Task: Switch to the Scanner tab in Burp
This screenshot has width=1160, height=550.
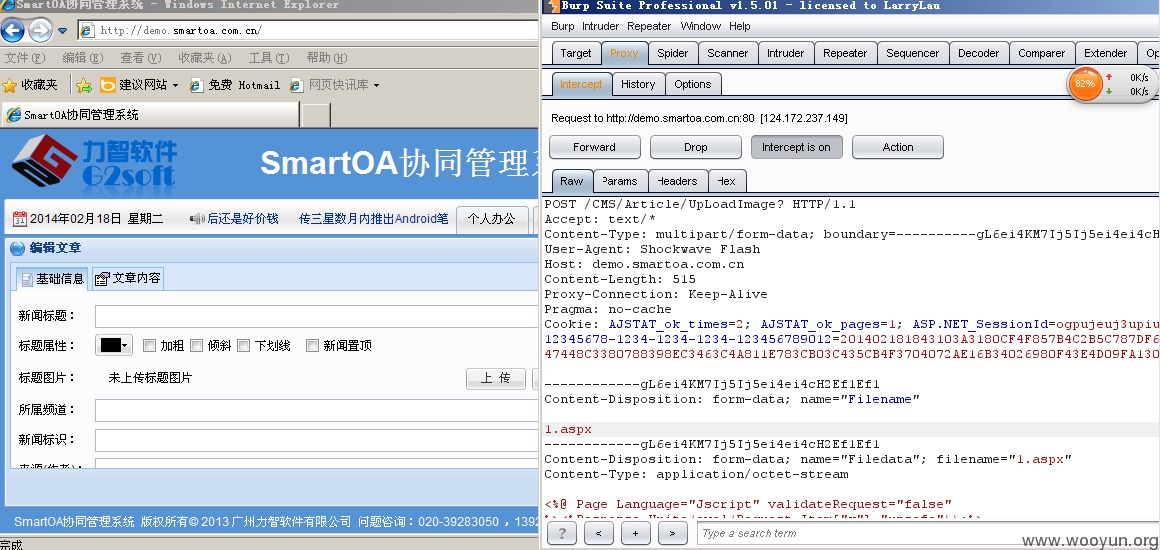Action: [x=727, y=53]
